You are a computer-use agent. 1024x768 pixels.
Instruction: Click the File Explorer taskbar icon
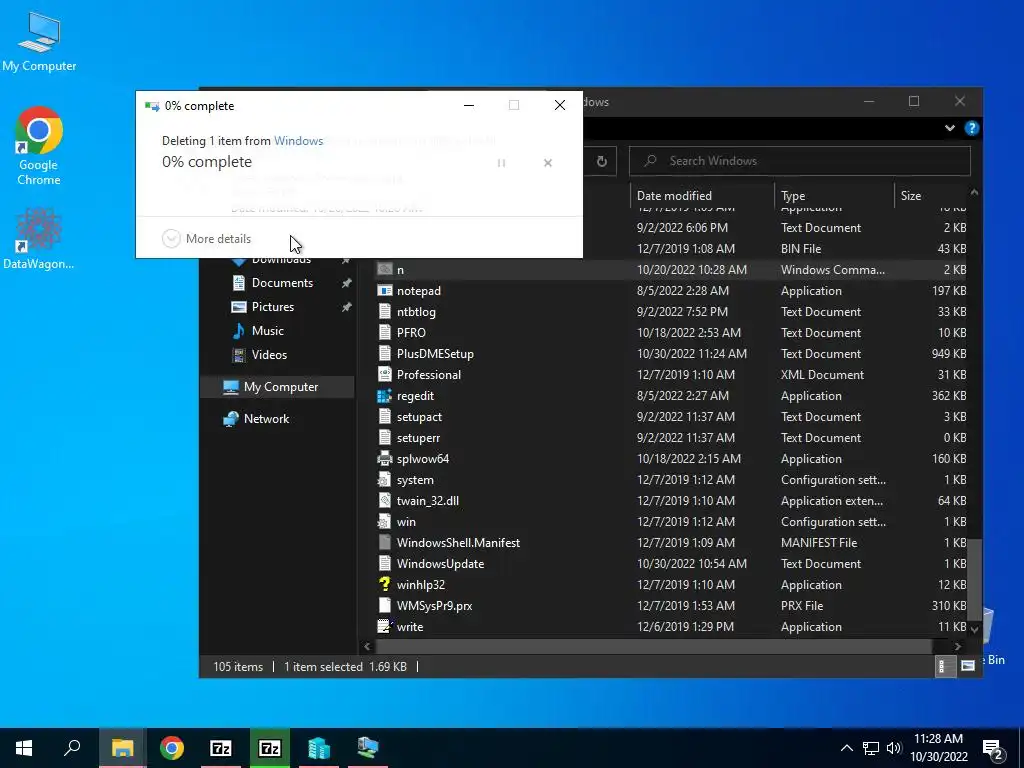pos(122,748)
